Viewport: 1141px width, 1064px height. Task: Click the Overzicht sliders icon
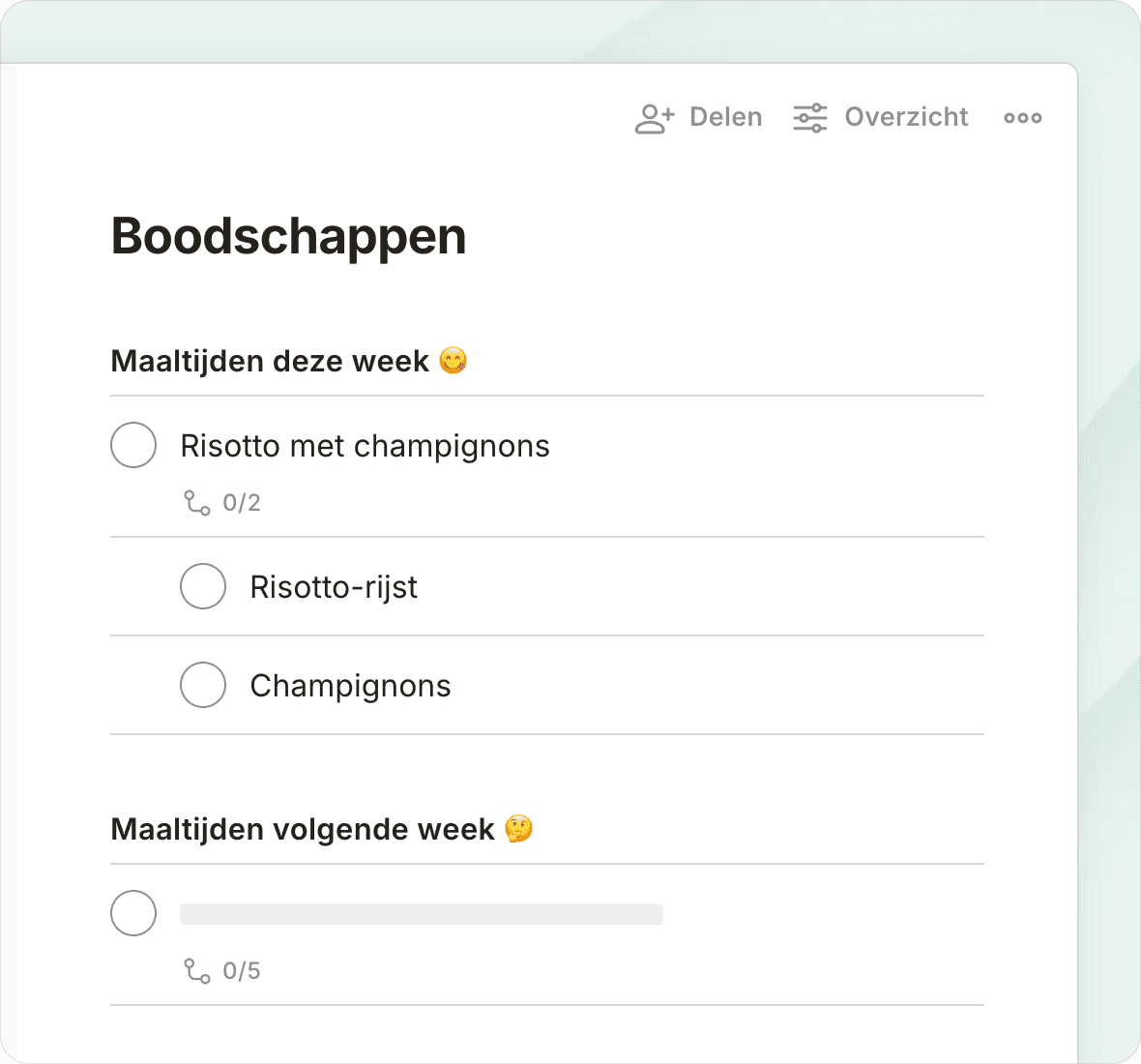[x=810, y=118]
